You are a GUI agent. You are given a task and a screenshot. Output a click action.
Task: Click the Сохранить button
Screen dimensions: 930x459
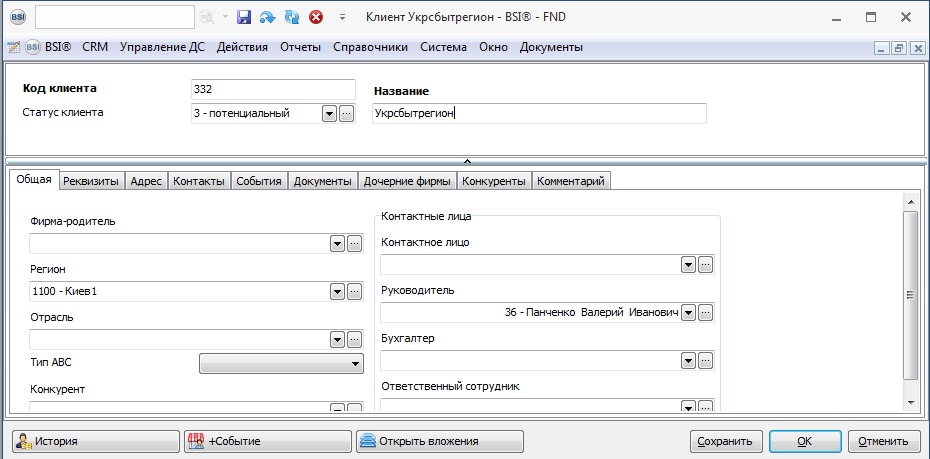[x=726, y=441]
